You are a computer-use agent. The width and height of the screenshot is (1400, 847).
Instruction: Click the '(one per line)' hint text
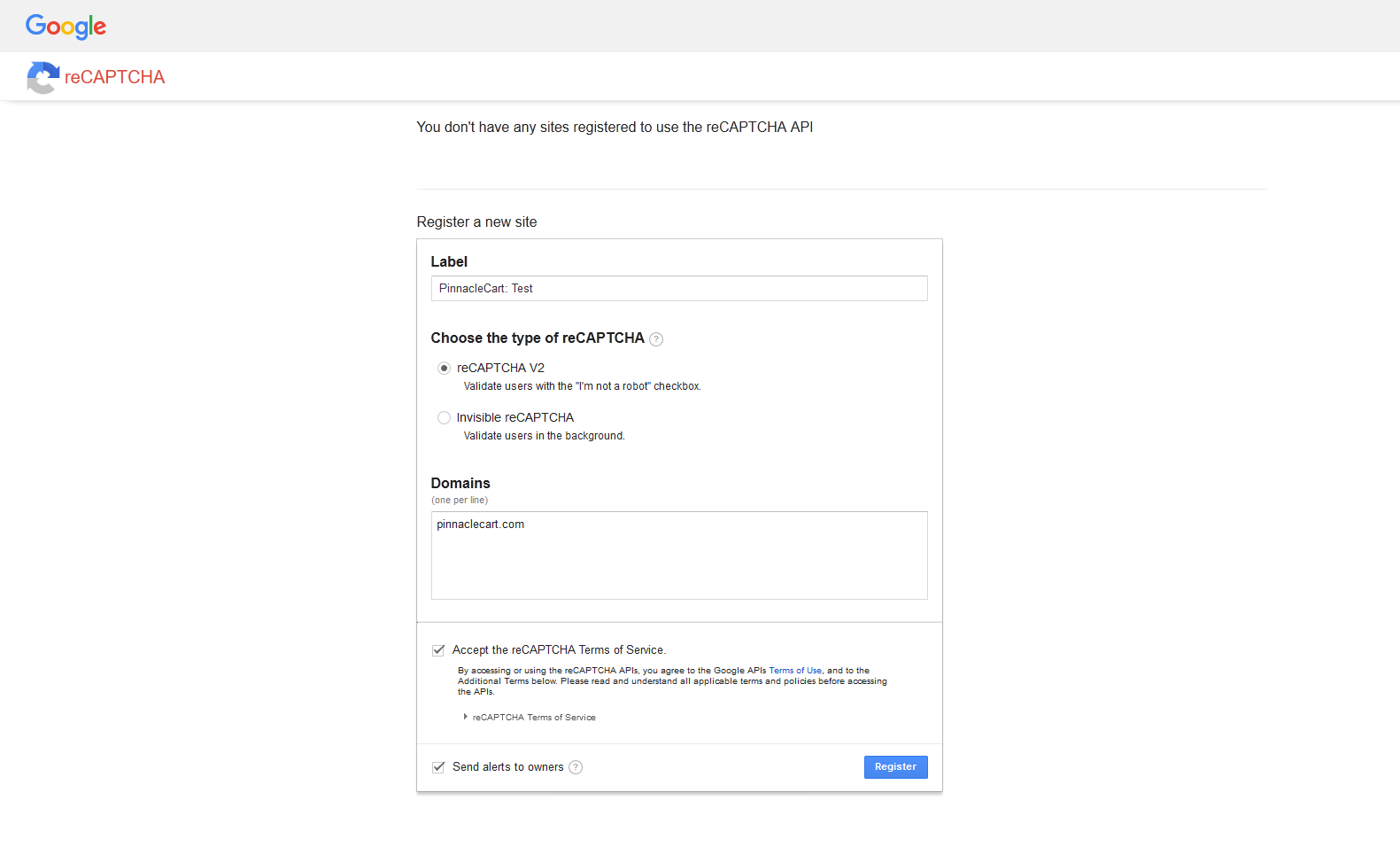coord(460,501)
